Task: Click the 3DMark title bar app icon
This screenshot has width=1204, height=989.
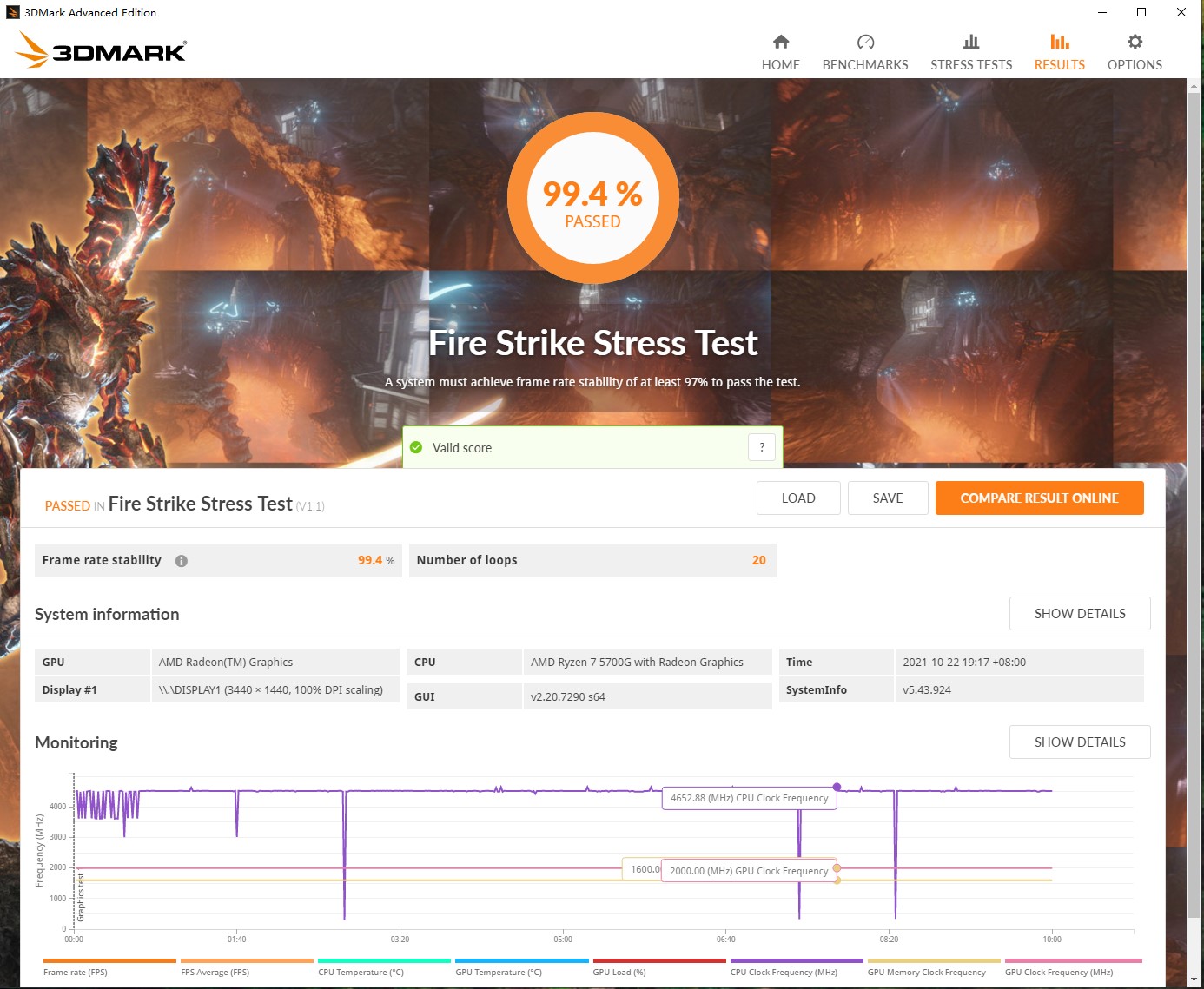Action: (x=12, y=12)
